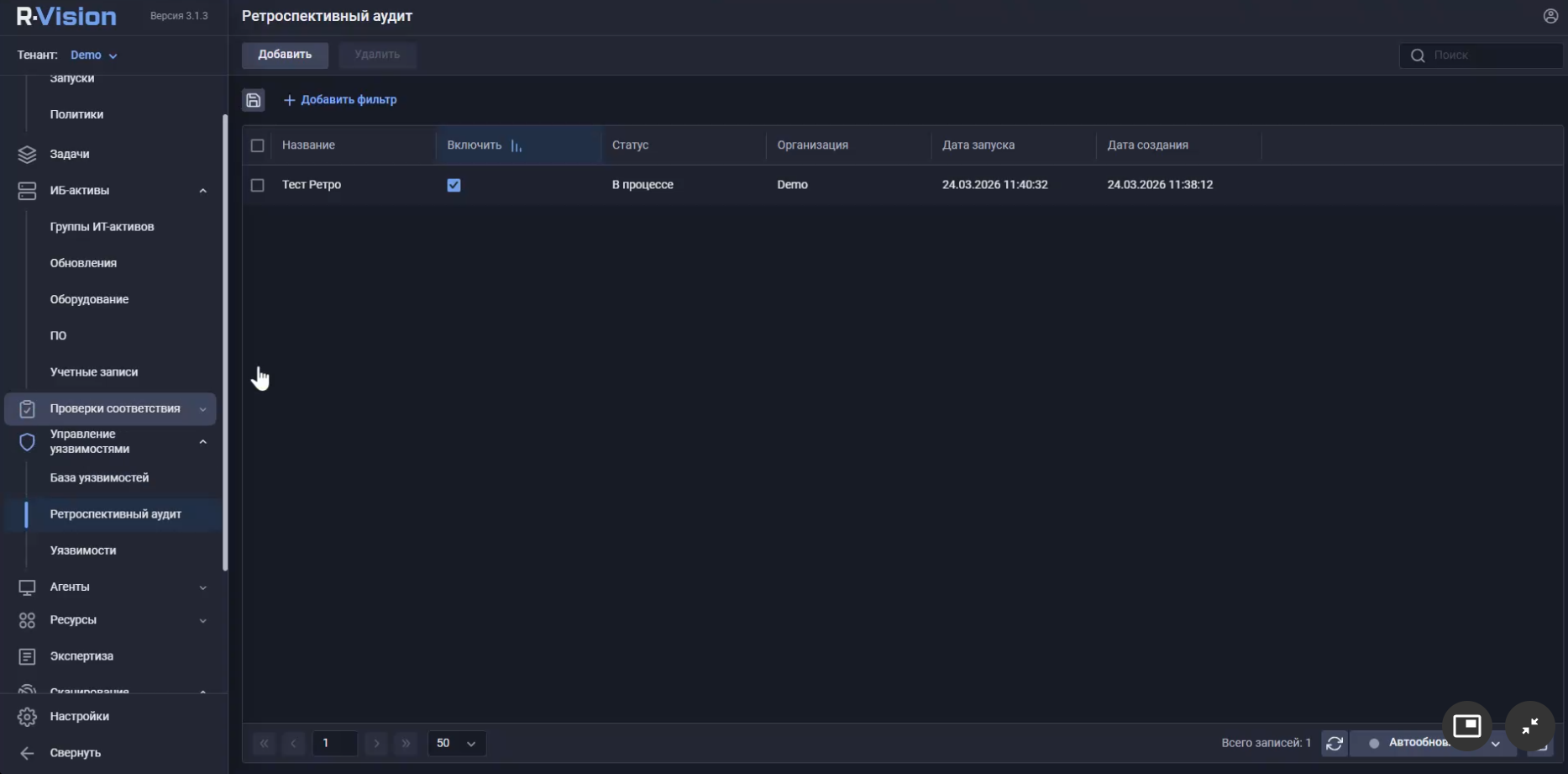Open the Vulnerability Database menu item

click(99, 478)
